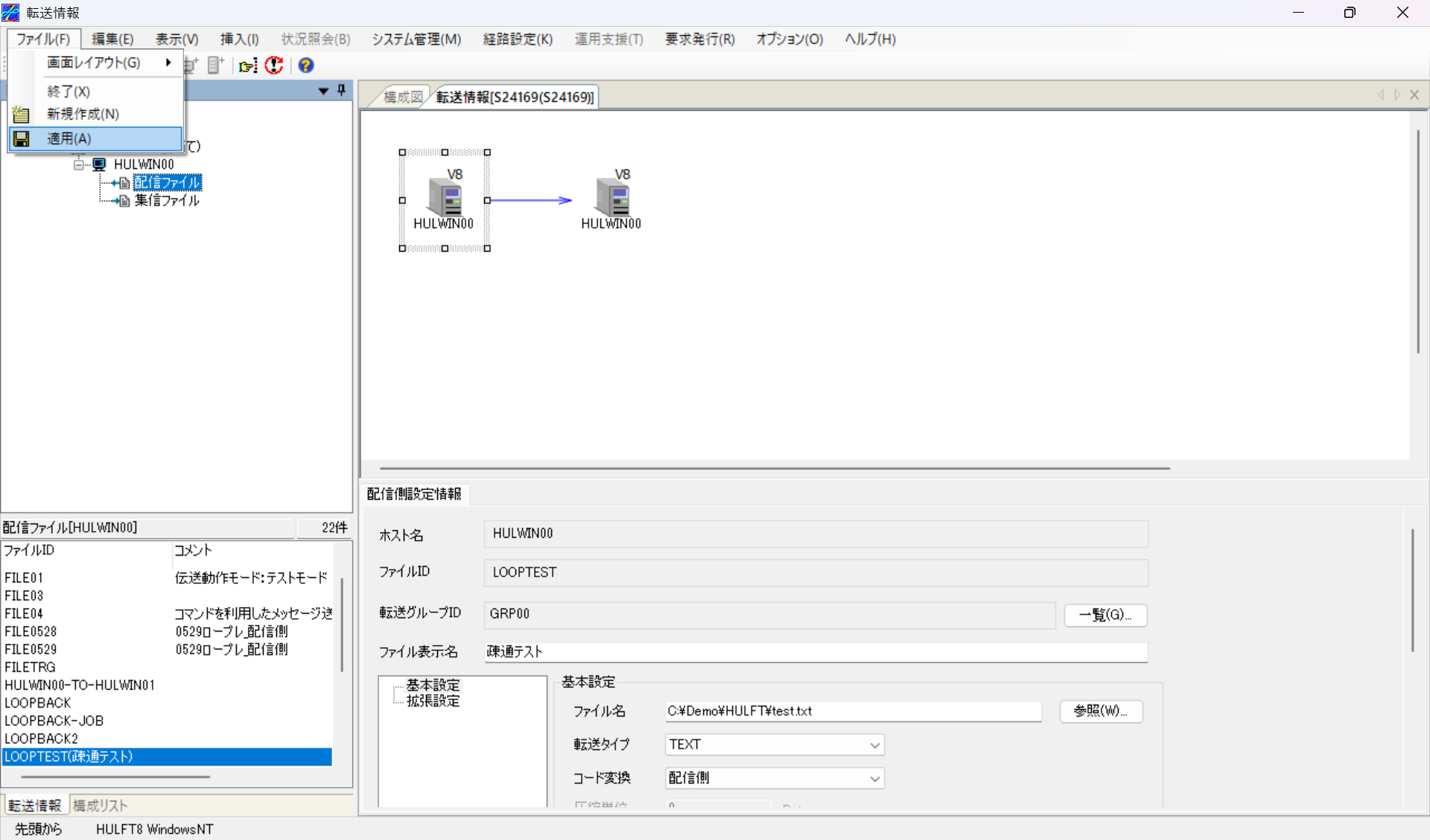
Task: Select the right HULWIN00 V8 server icon
Action: coord(613,199)
